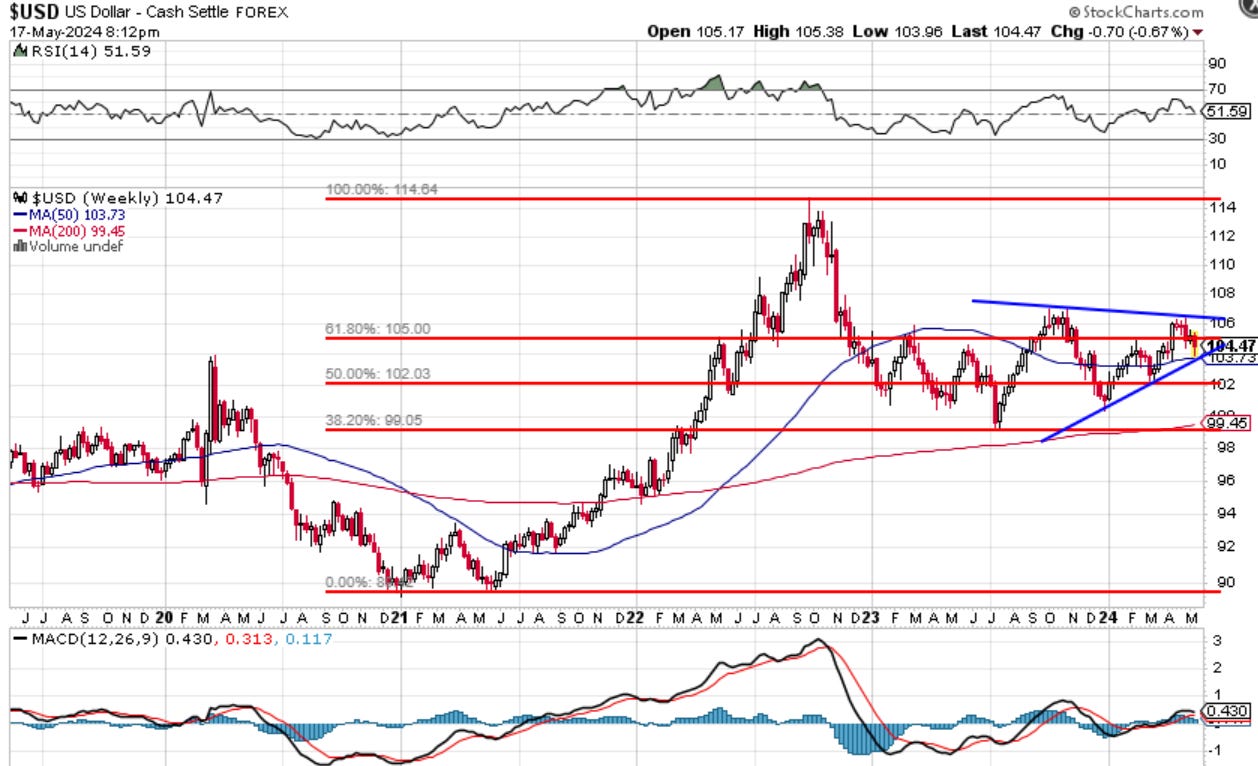Click the 61.80%: 105.00 Fibonacci label

(x=378, y=329)
